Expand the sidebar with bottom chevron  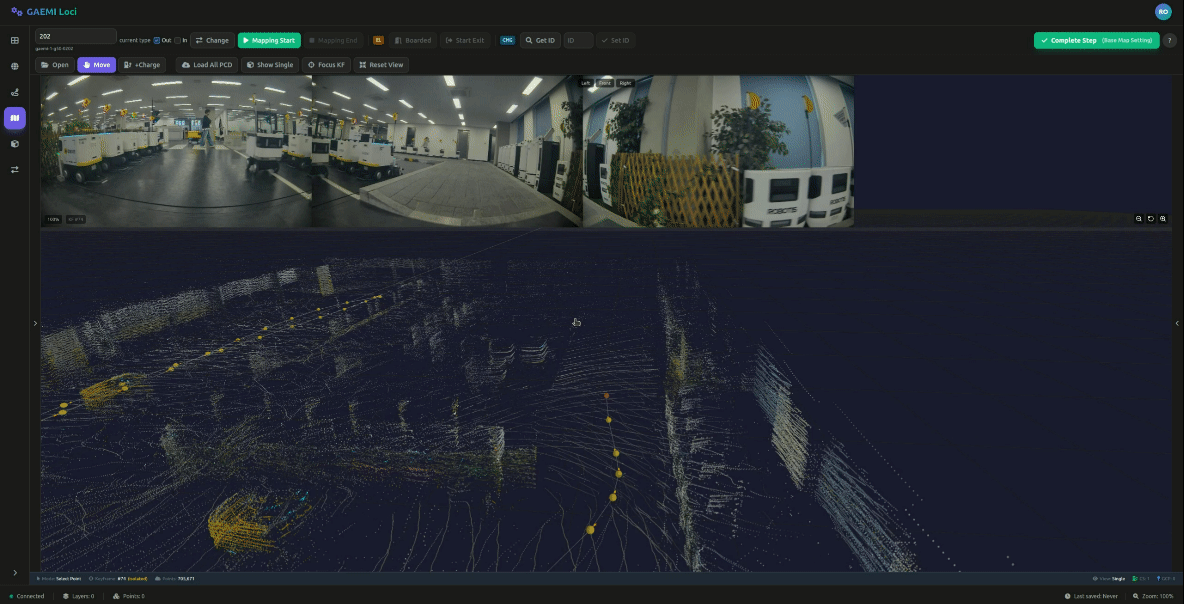click(14, 573)
